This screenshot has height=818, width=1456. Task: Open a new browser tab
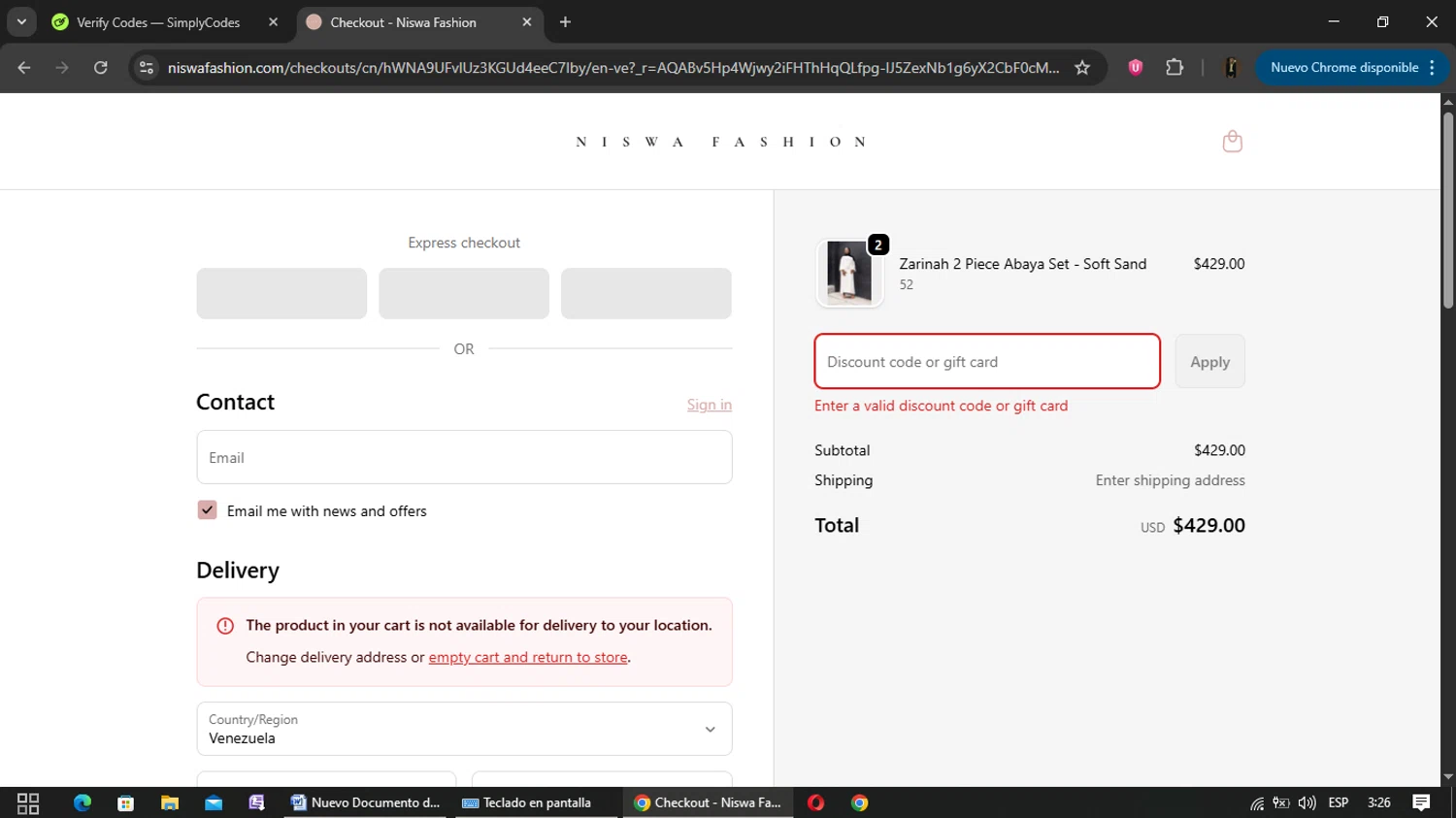(566, 21)
